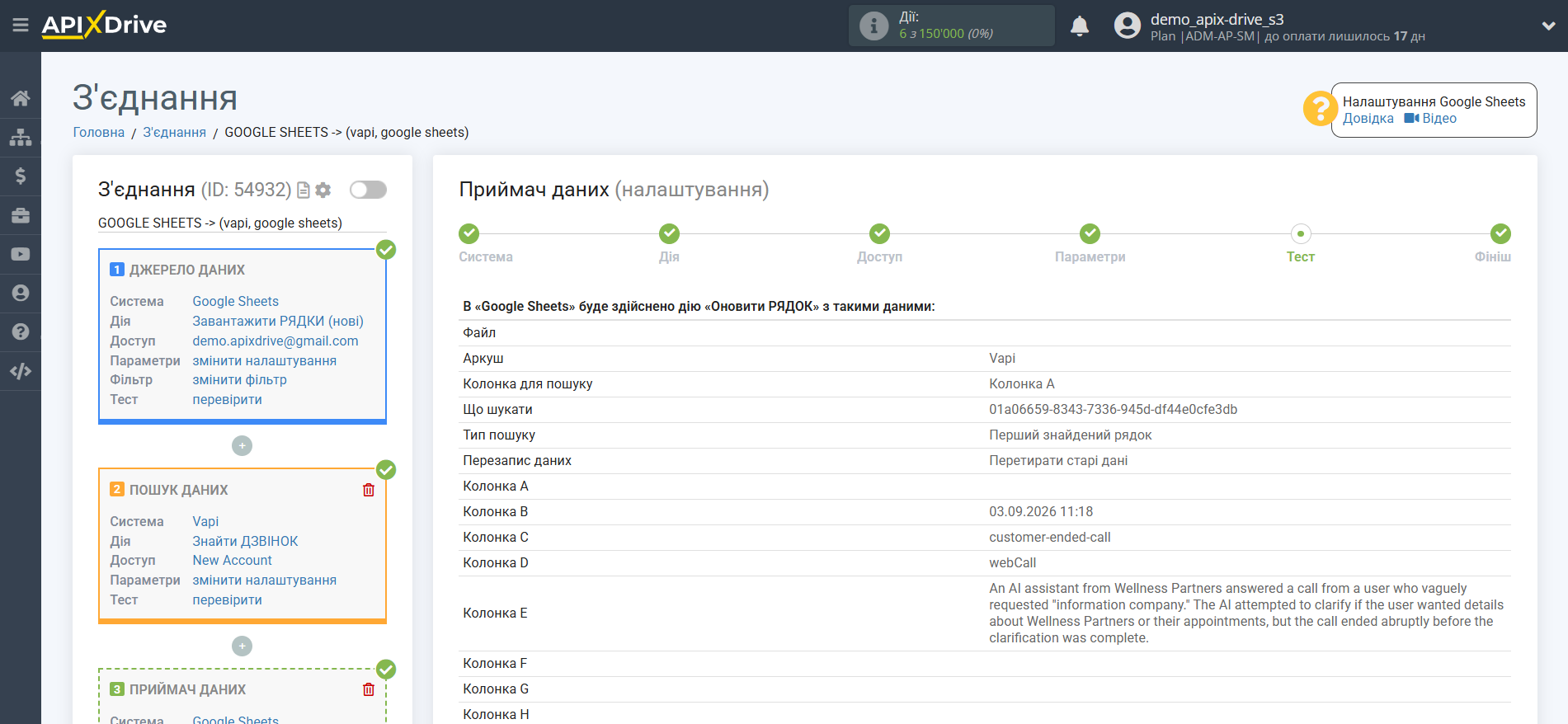
Task: Click the ДЖЕРЕЛО ДАНИХ block header
Action: click(186, 270)
